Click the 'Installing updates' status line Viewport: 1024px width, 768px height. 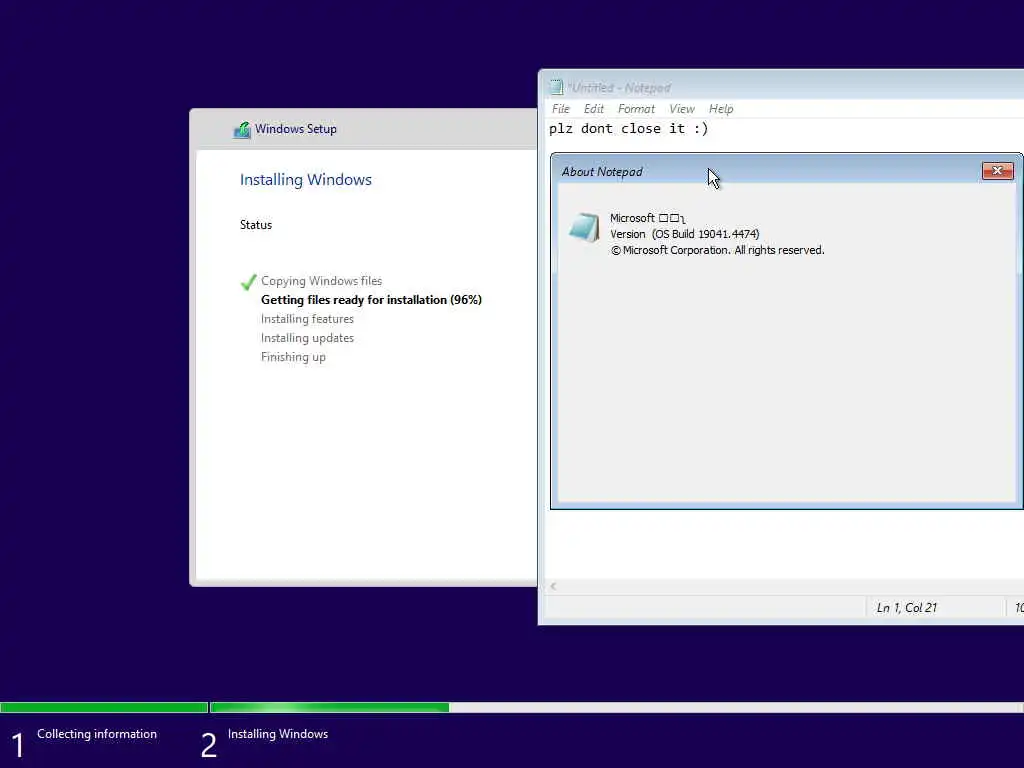coord(307,338)
